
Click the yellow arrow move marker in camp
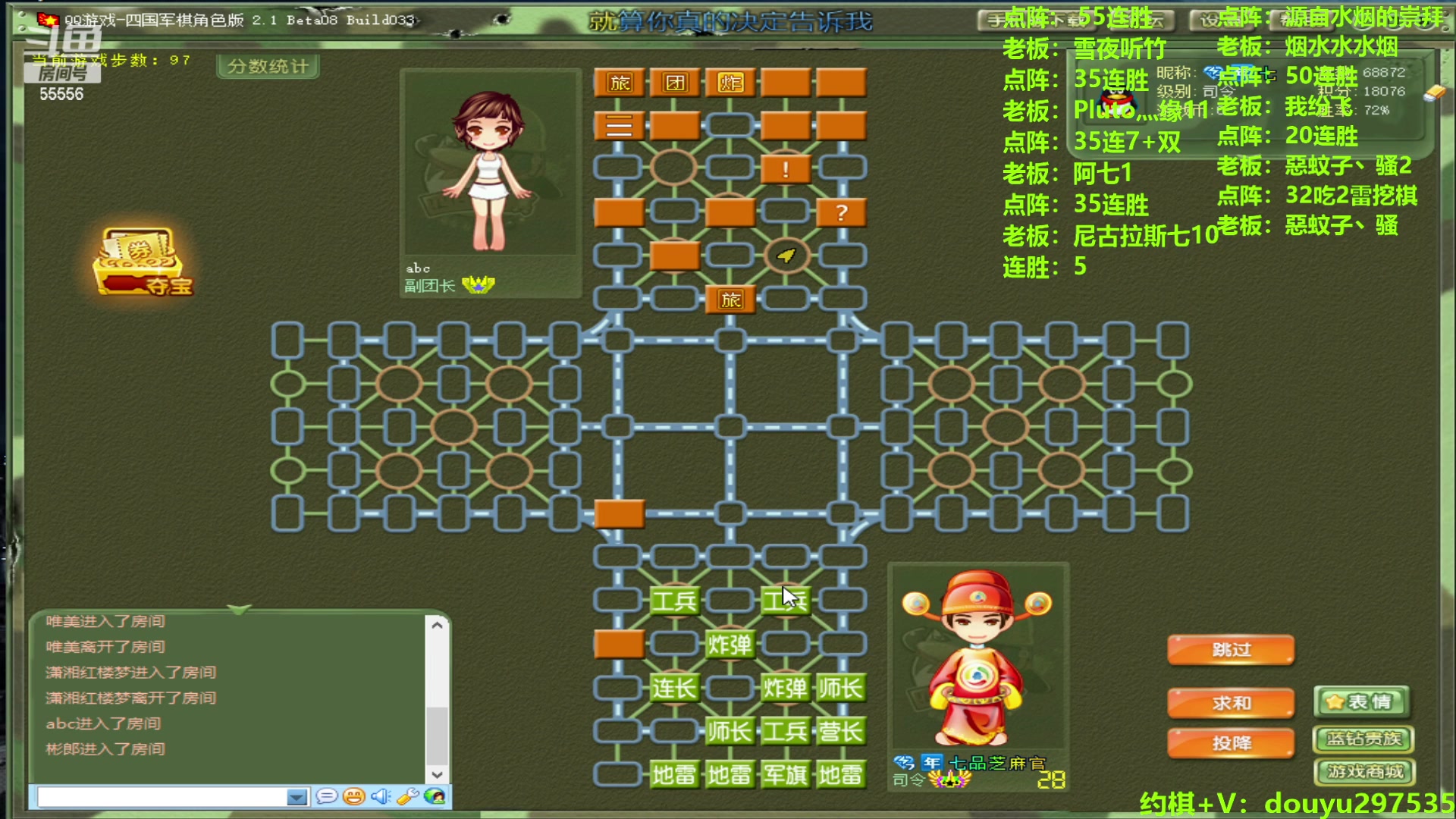[786, 256]
